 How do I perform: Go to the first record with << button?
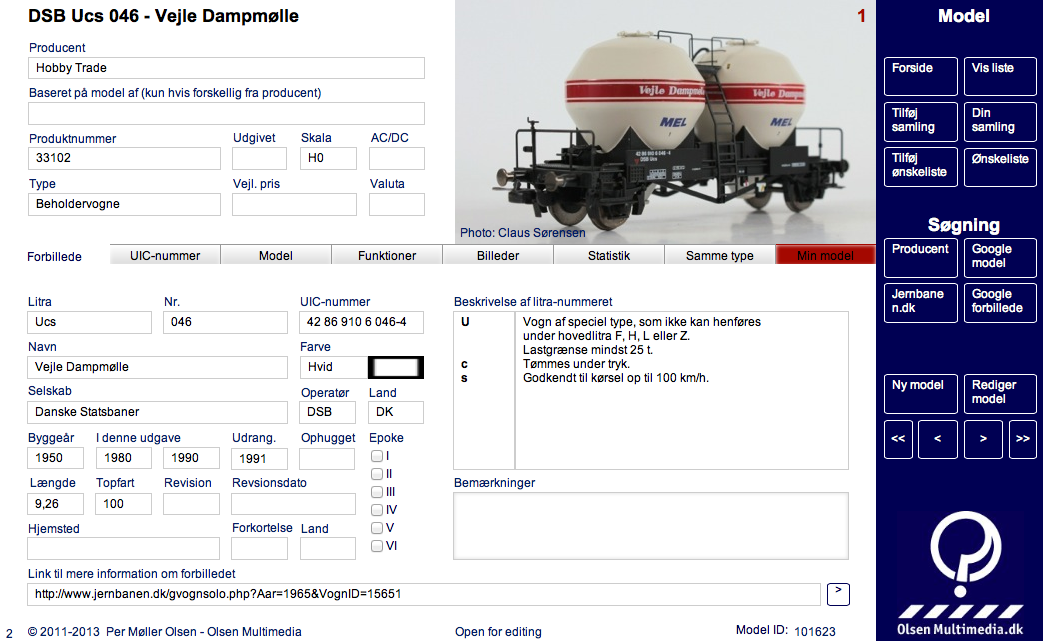tap(898, 439)
